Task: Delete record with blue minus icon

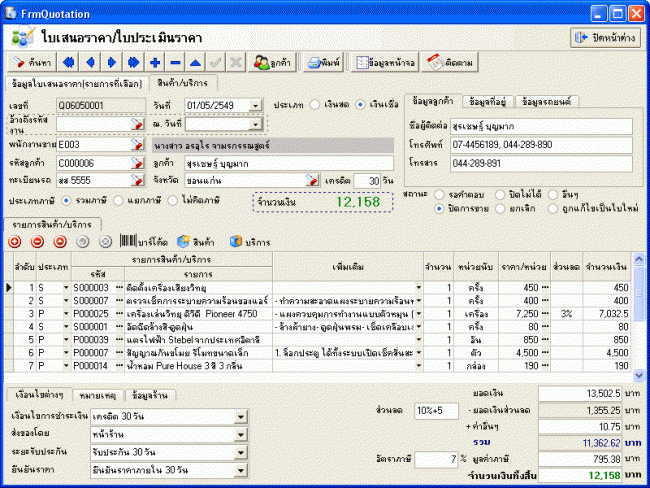Action: [175, 63]
